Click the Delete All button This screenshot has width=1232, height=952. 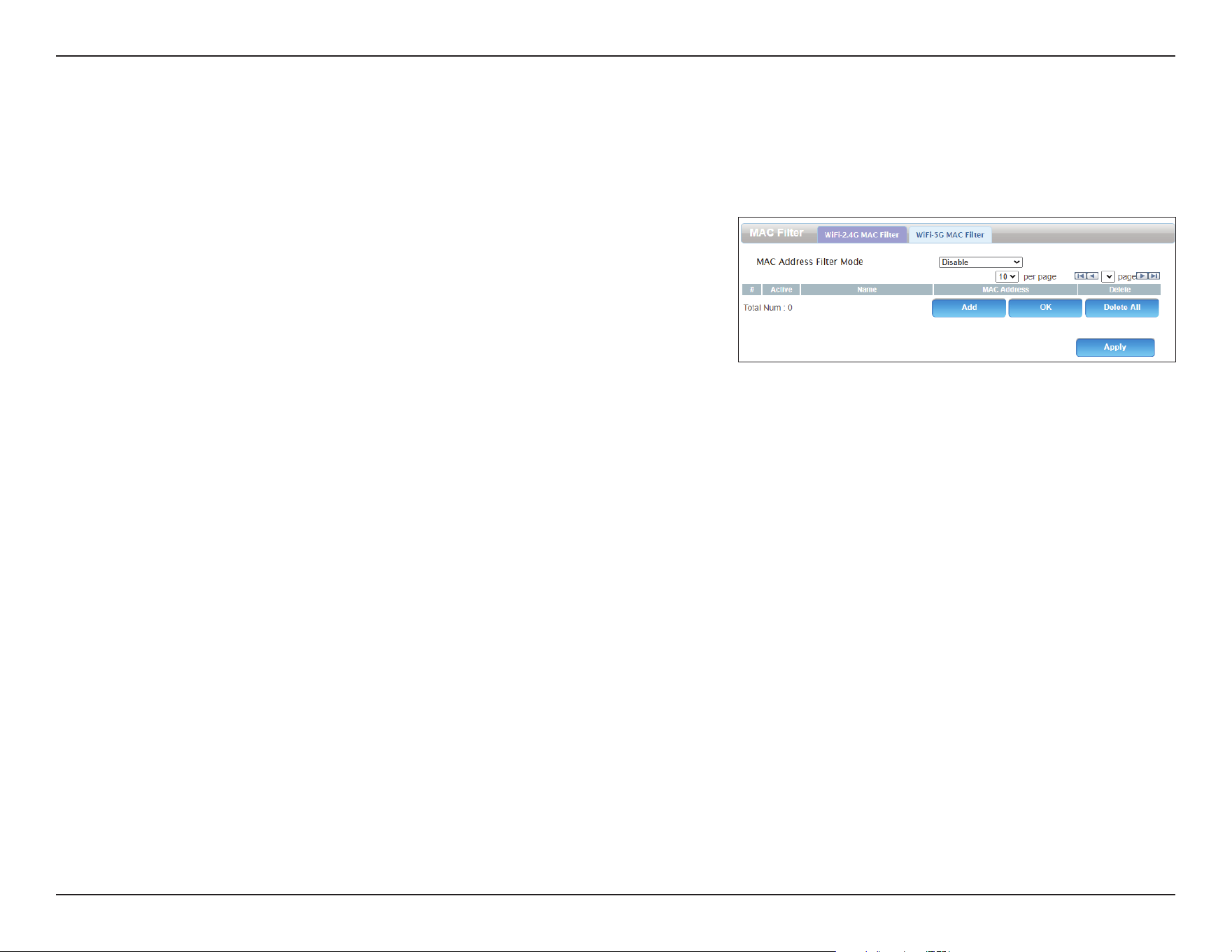click(x=1122, y=308)
